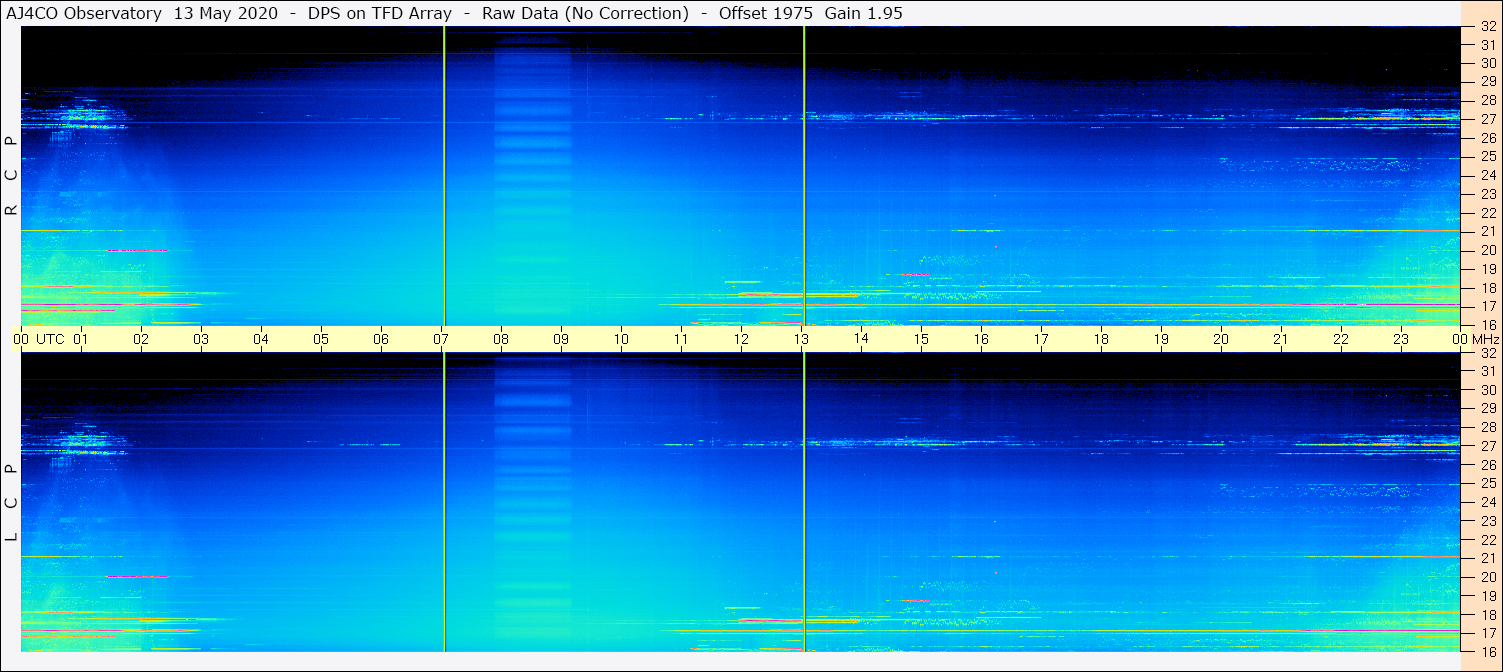Click the 26 MHz label on LCP frequency scale

tap(1488, 465)
